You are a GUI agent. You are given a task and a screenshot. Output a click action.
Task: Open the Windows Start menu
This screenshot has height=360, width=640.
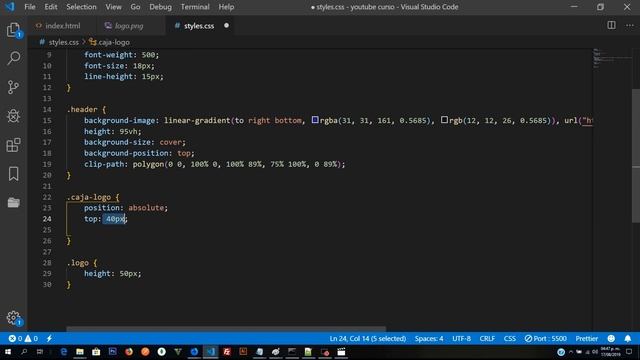pos(8,352)
